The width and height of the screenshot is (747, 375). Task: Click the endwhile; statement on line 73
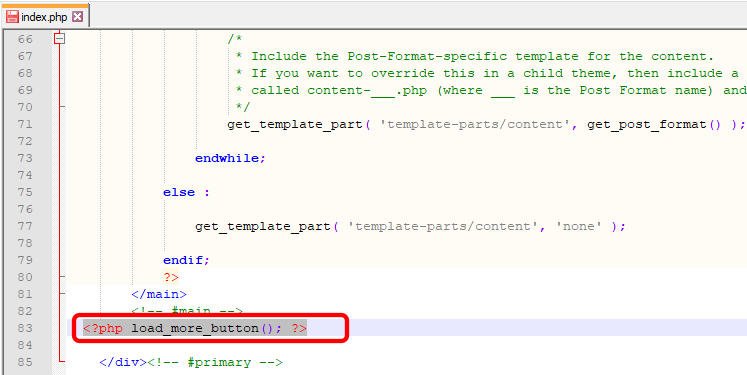230,158
